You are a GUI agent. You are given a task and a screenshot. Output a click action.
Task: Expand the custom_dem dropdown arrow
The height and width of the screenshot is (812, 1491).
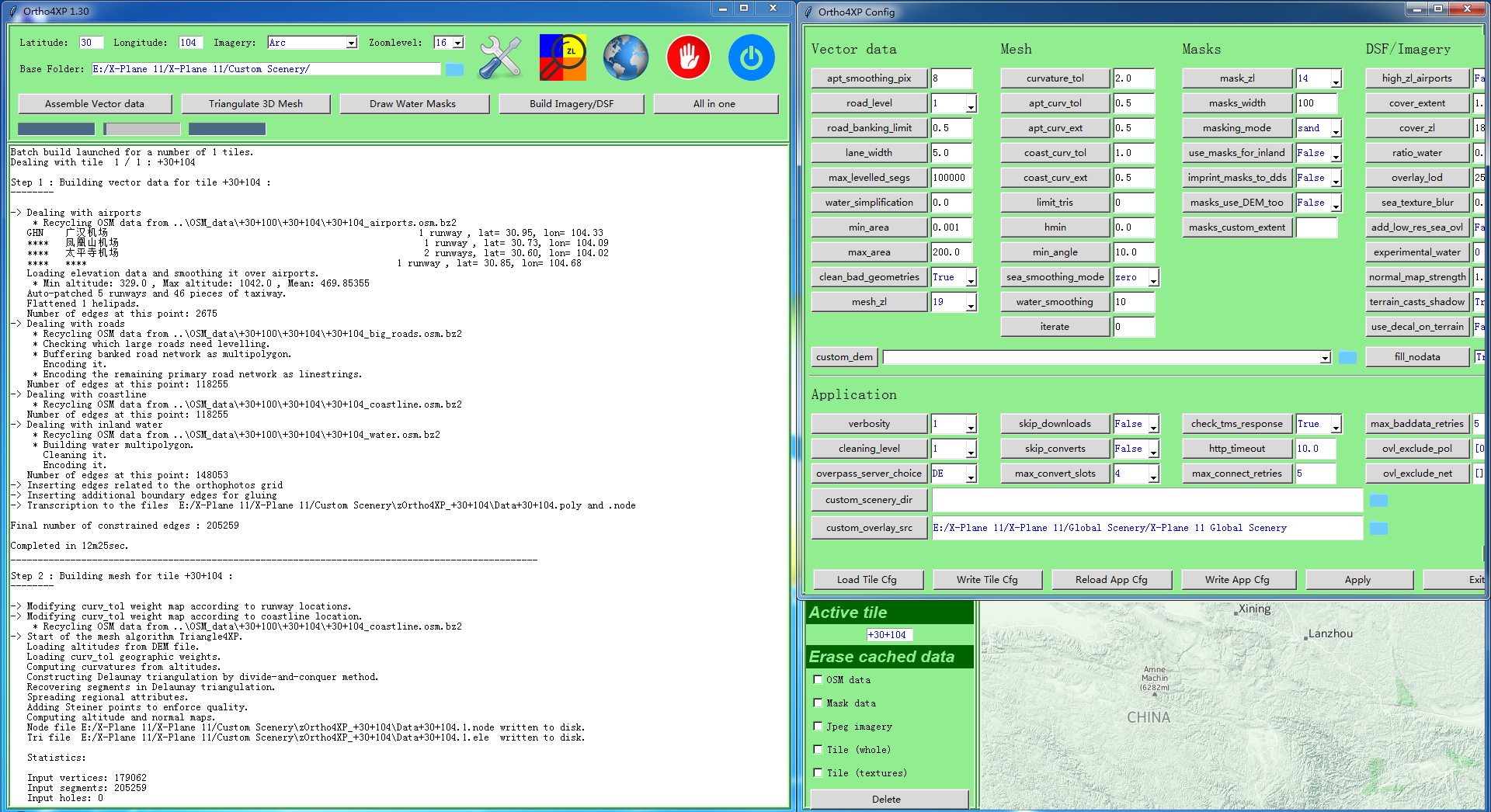click(1325, 357)
